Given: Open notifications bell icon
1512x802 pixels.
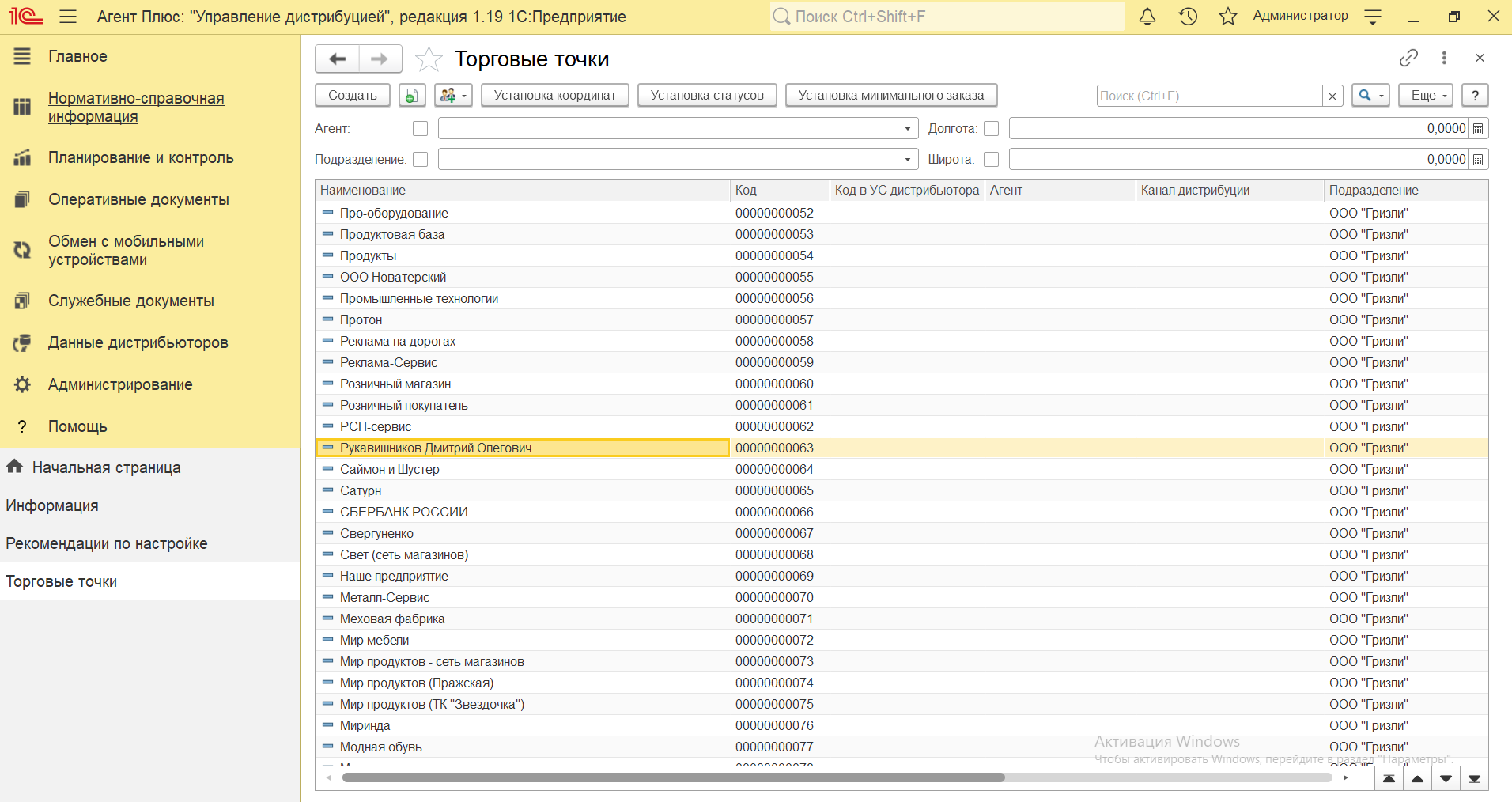Looking at the screenshot, I should pos(1147,17).
